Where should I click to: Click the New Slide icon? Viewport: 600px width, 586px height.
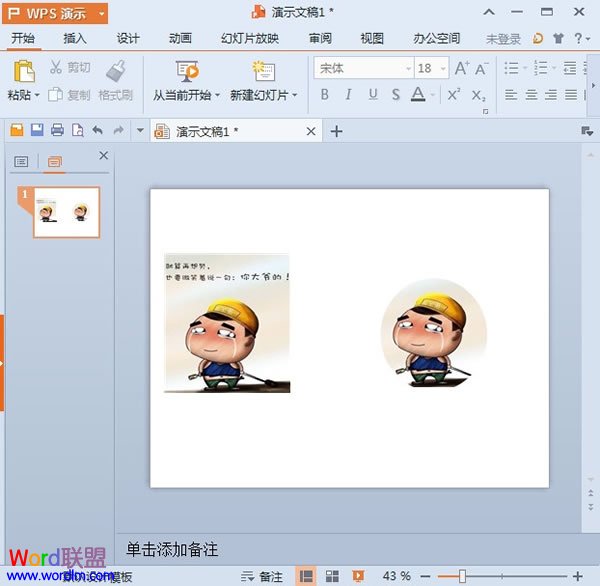pos(264,71)
